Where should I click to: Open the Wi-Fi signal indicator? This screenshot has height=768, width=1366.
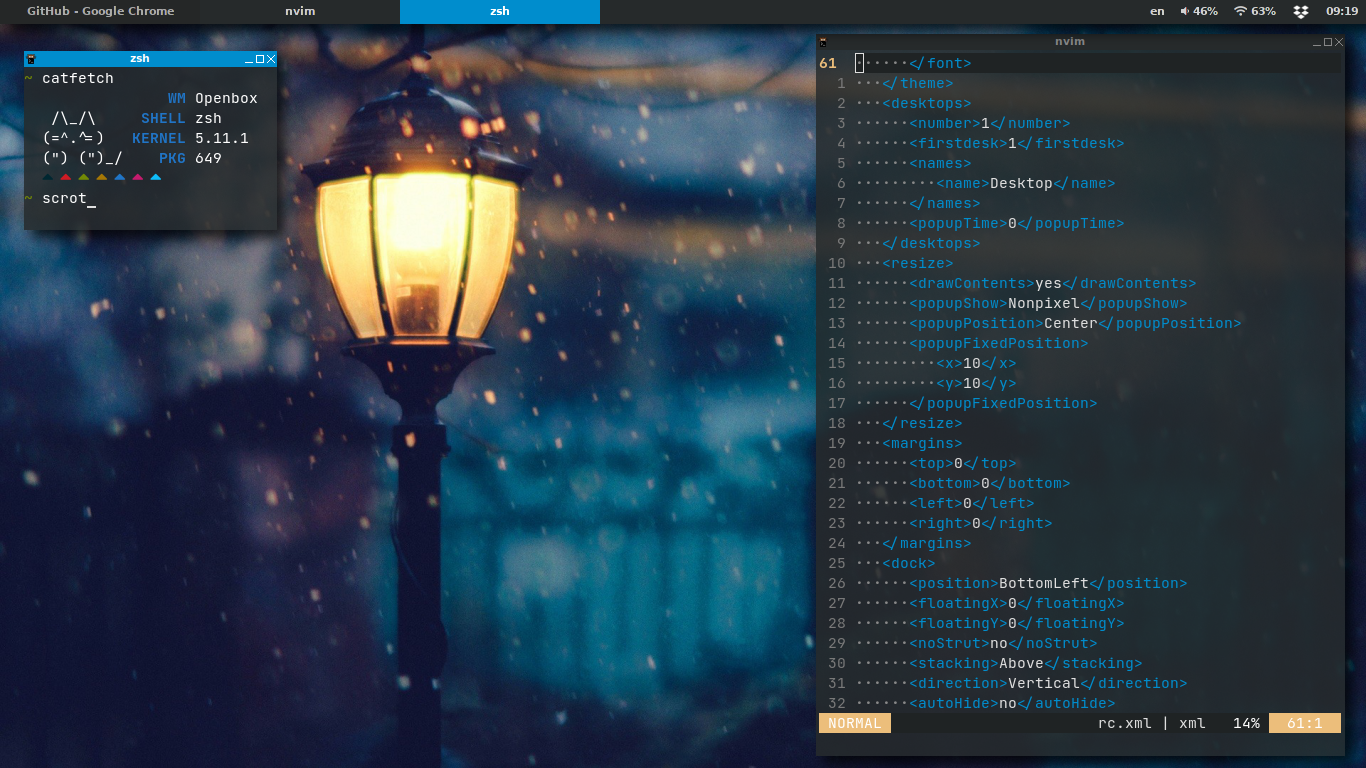[x=1240, y=11]
